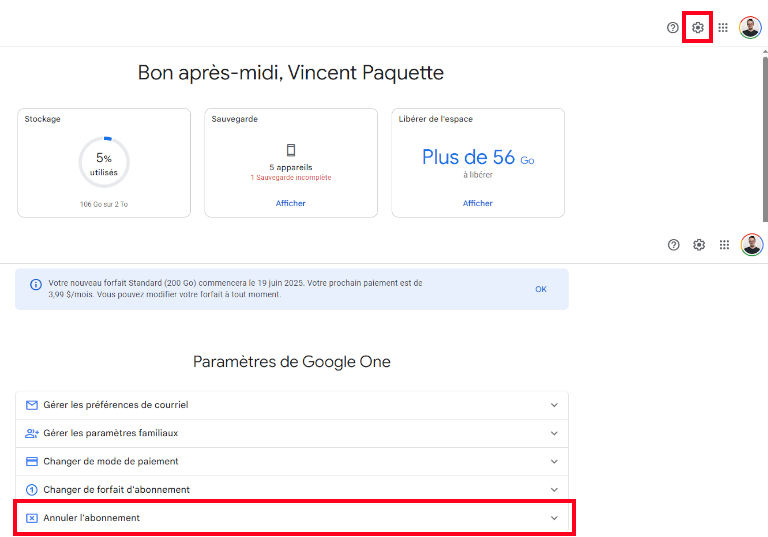
Task: Expand Gérer les paramètres familiaux chevron
Action: (x=554, y=433)
